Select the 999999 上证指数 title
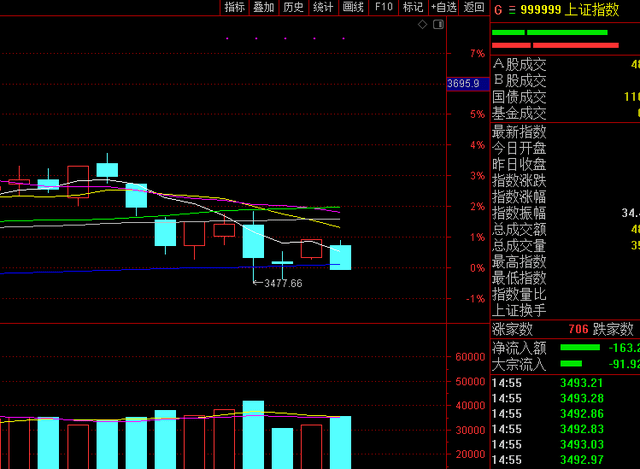 coord(570,10)
